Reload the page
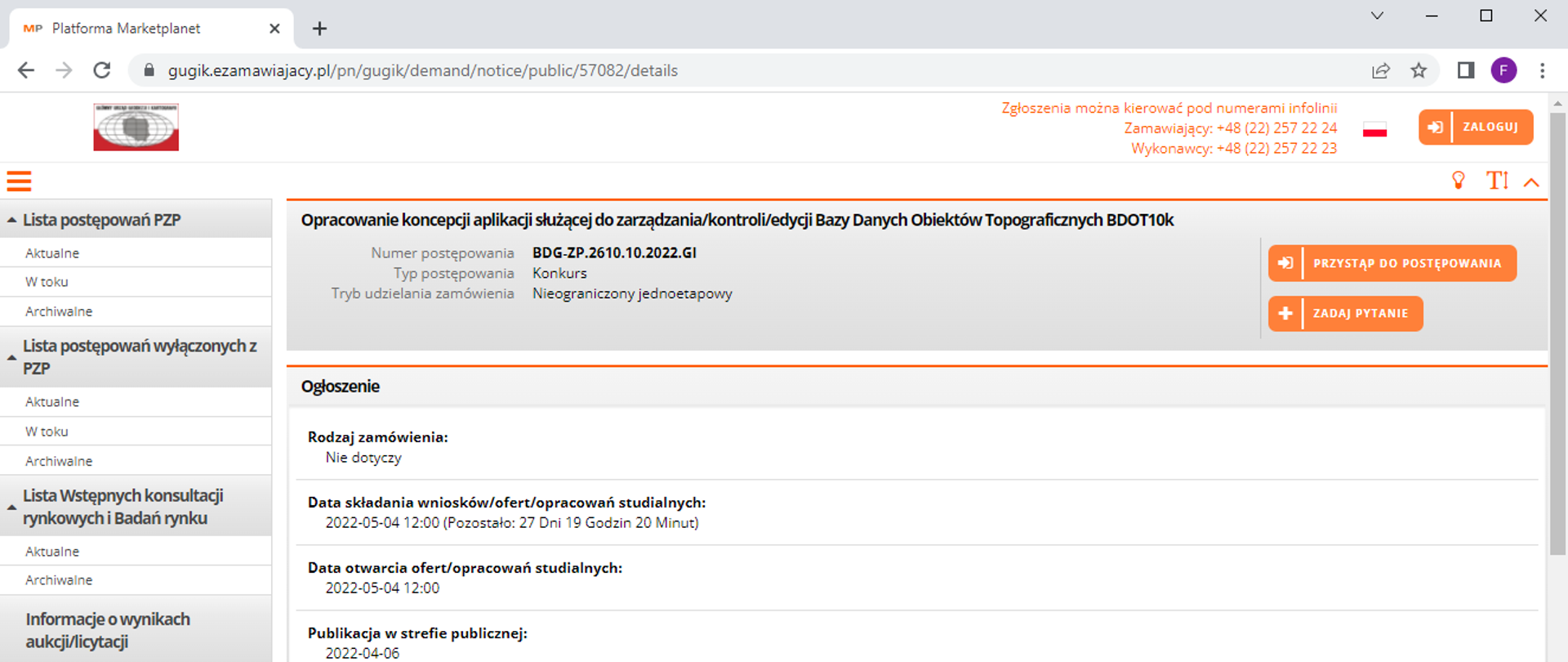The width and height of the screenshot is (1568, 662). [102, 70]
